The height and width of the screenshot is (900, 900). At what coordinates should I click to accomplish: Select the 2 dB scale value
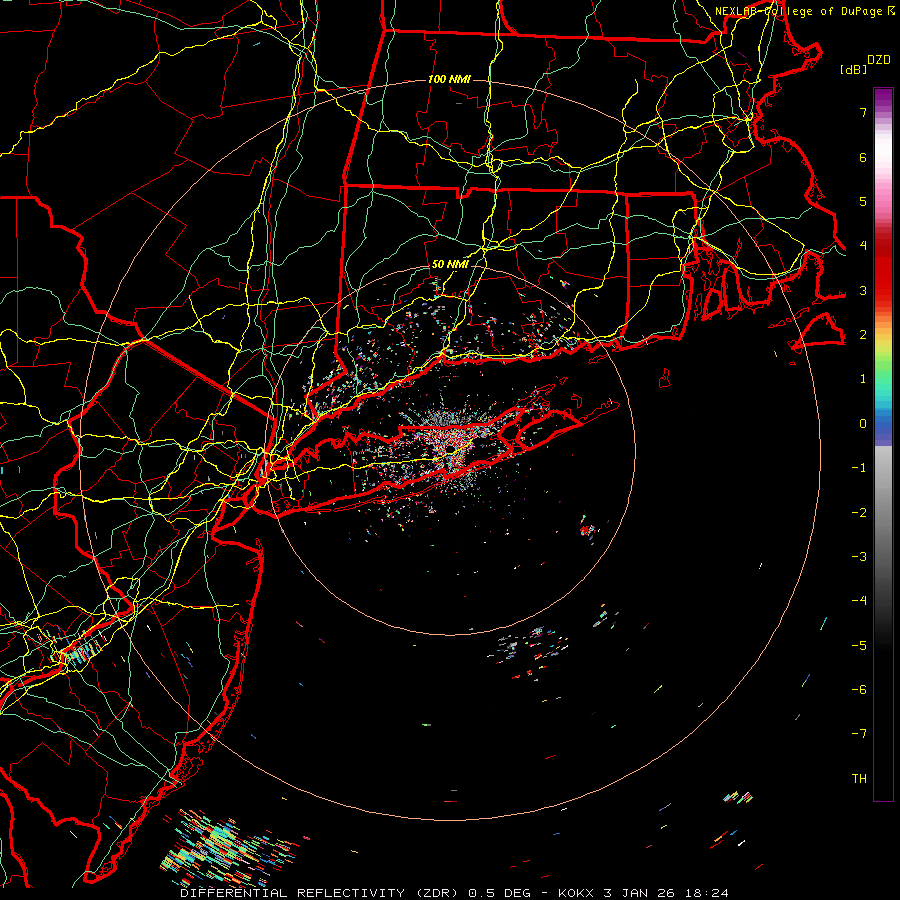[x=863, y=335]
